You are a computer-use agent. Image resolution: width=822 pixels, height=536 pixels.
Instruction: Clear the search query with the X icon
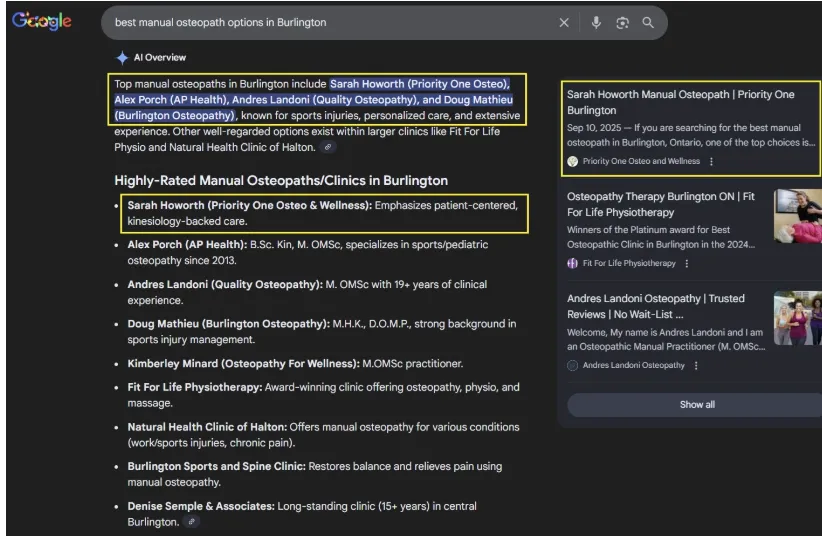564,23
